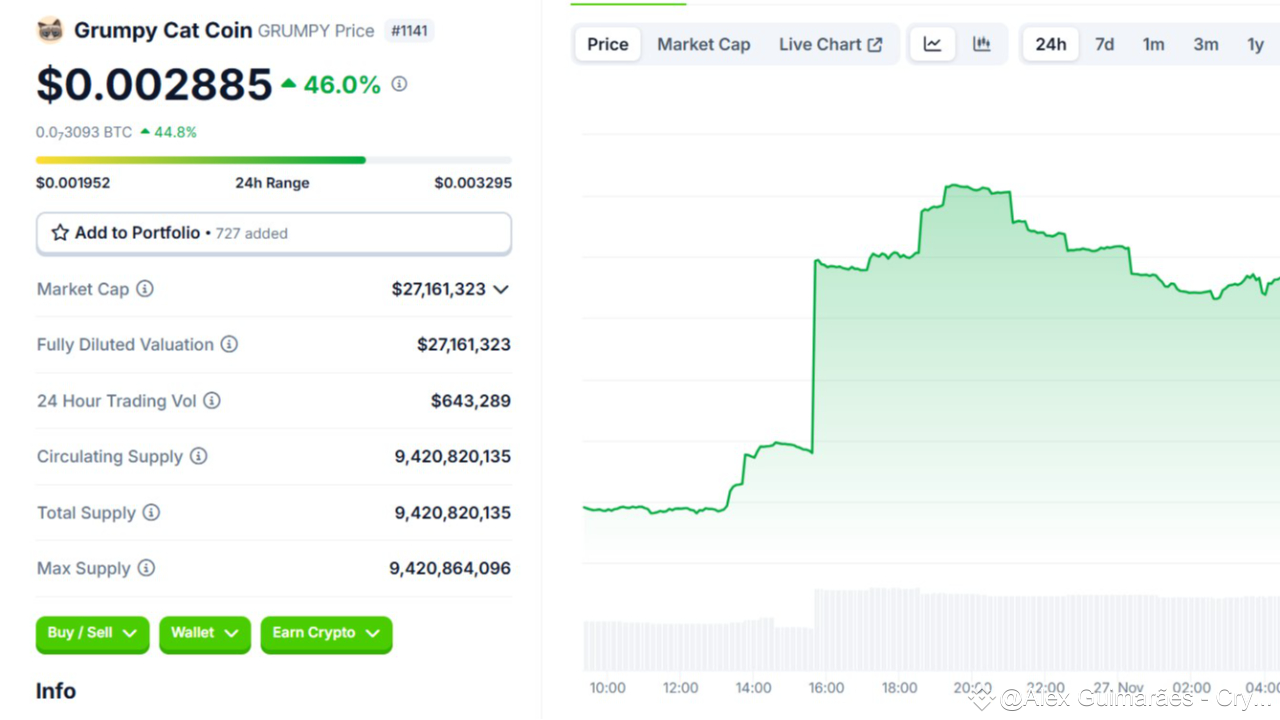
Task: Switch to the candlestick chart icon
Action: click(x=982, y=44)
